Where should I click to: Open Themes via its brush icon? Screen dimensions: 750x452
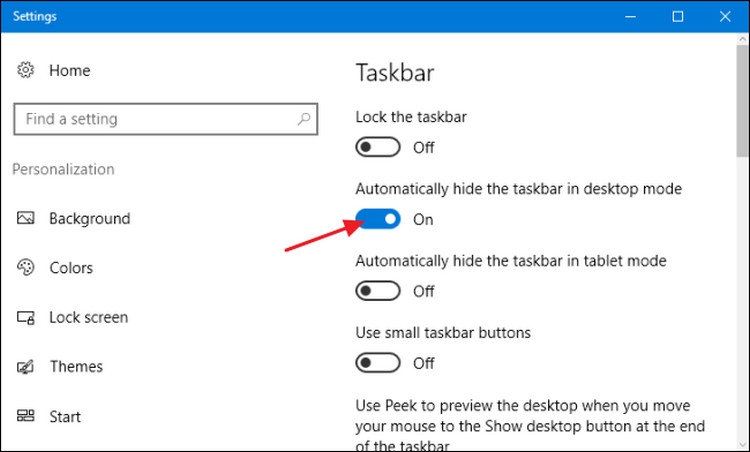click(25, 366)
